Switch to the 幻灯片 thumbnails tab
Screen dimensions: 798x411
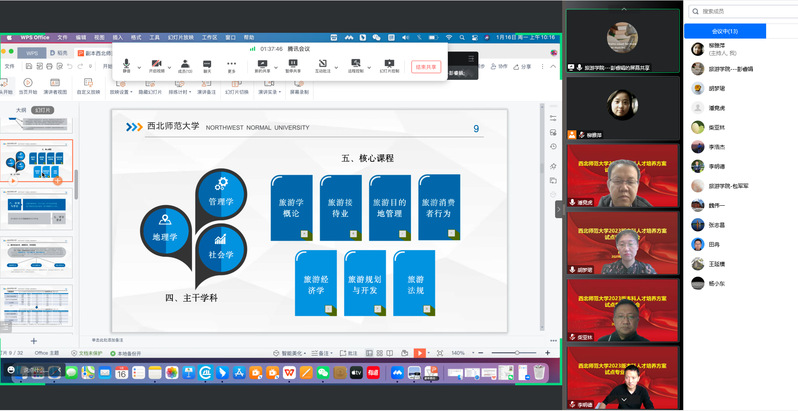tap(43, 110)
